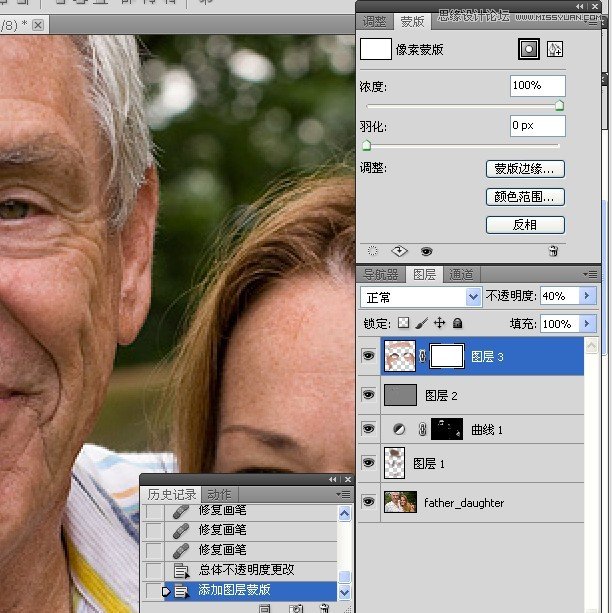612x613 pixels.
Task: Click the healing brush icon in third 修复画笔 row
Action: (x=180, y=550)
